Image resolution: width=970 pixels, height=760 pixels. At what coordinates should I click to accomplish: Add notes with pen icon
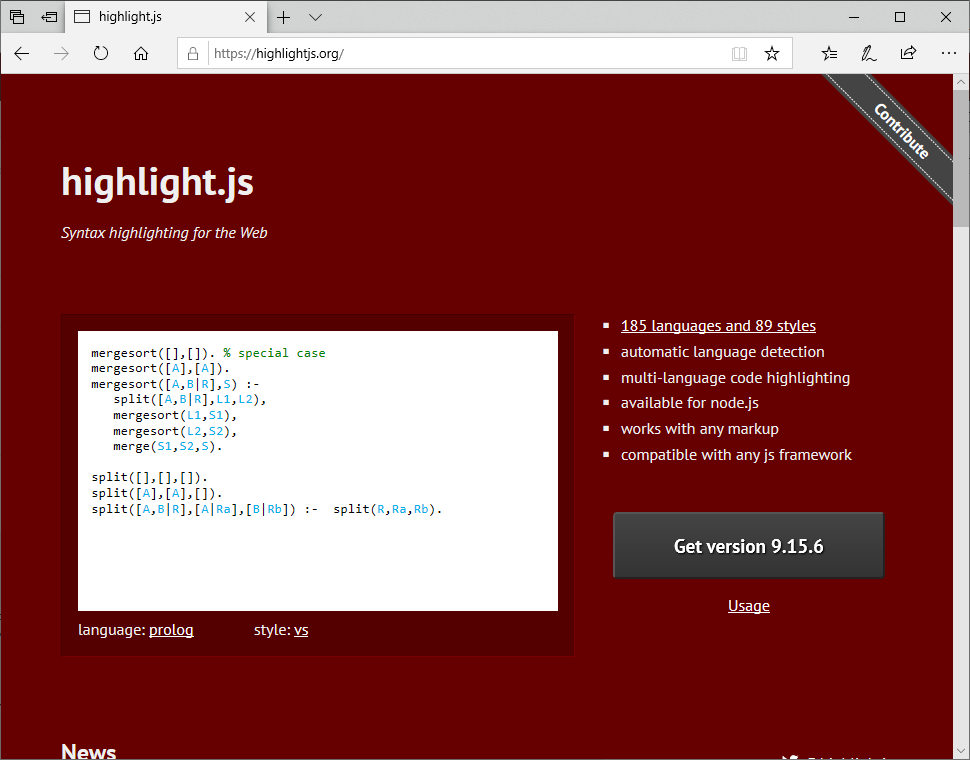tap(869, 54)
